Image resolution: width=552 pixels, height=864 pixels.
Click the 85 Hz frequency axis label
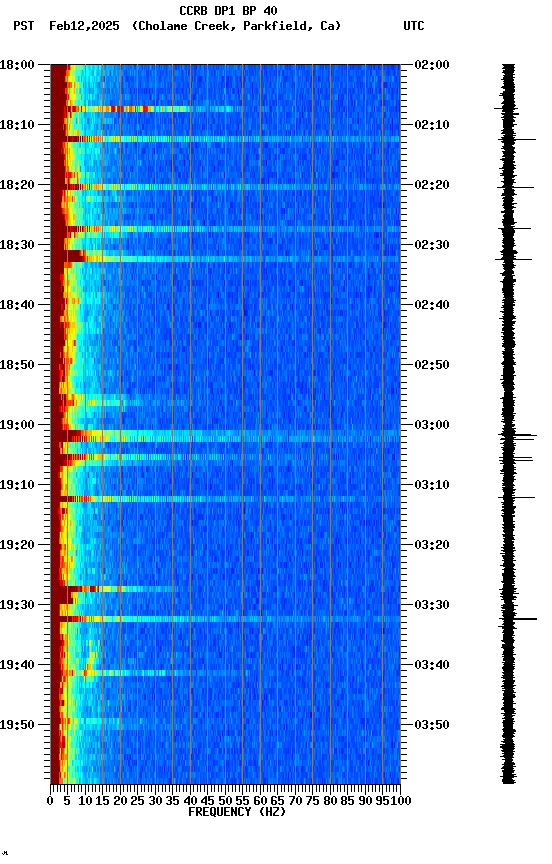348,801
